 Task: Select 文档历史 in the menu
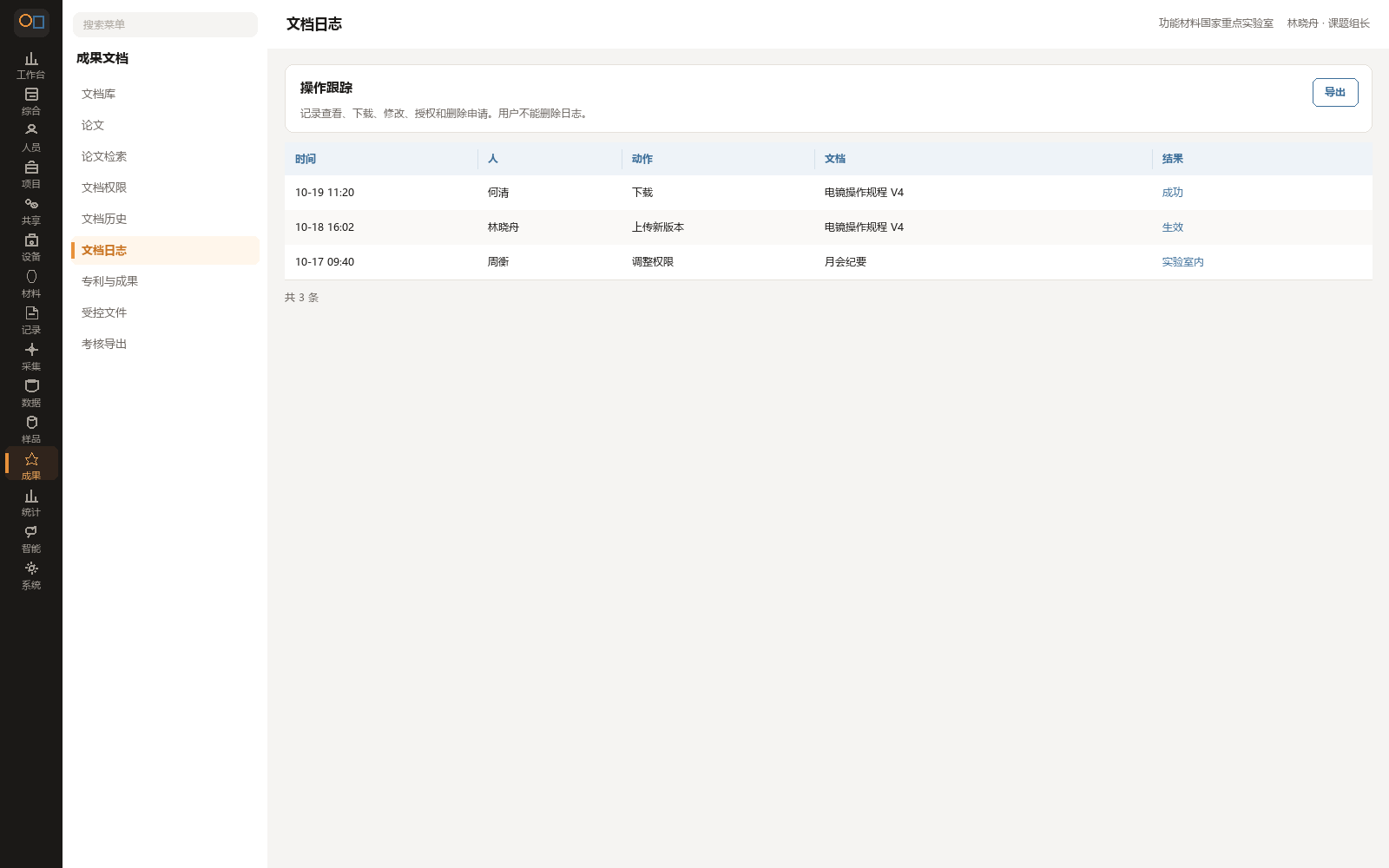pyautogui.click(x=165, y=219)
